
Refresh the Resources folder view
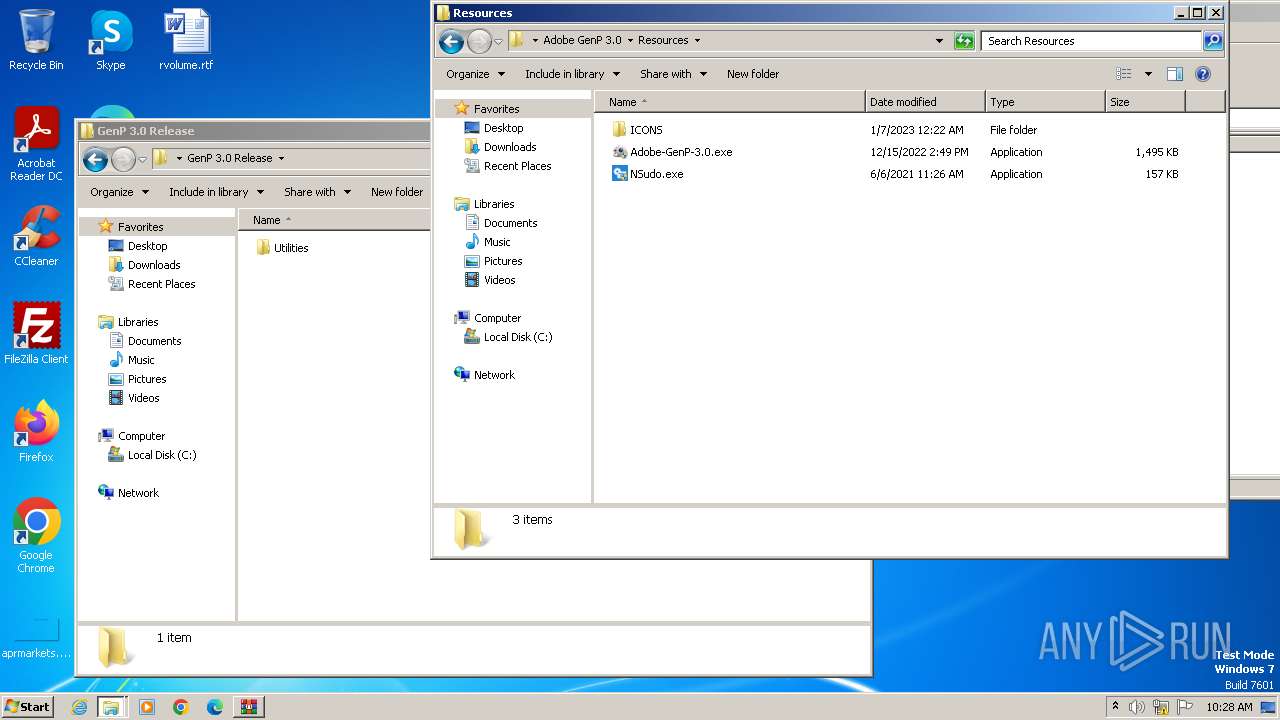[x=964, y=41]
